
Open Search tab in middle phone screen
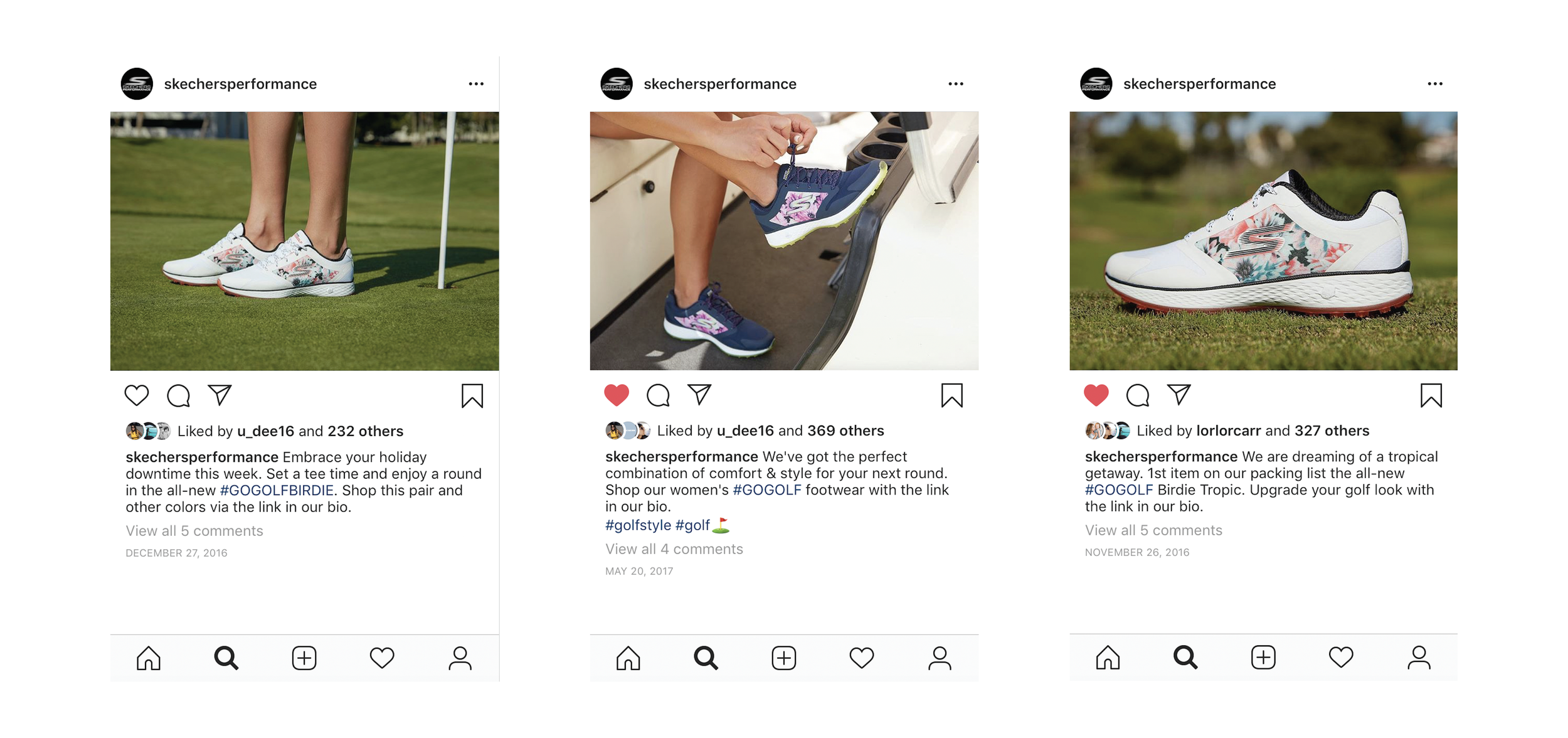[x=706, y=658]
